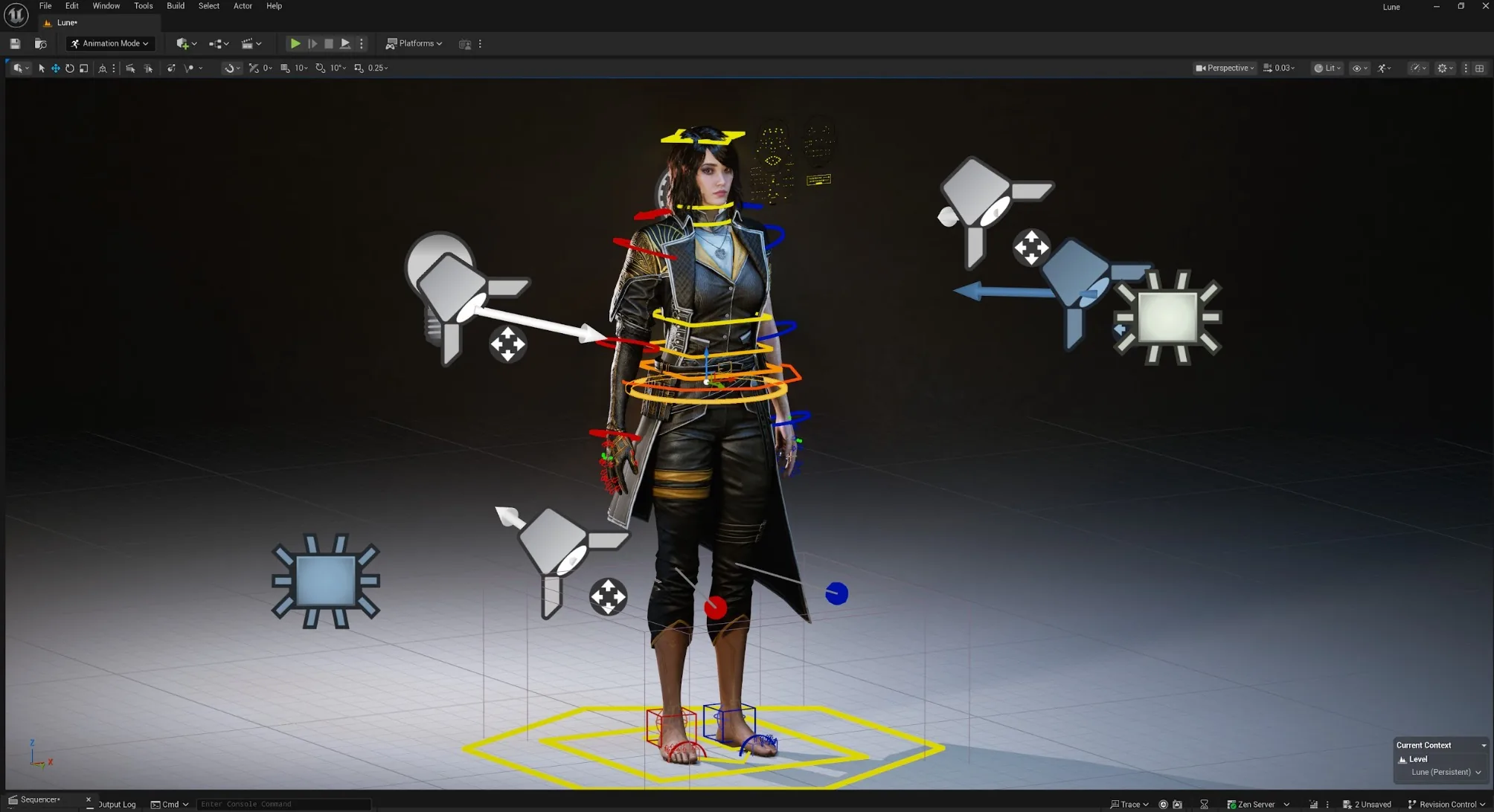This screenshot has height=812, width=1494.
Task: Toggle scale snapping
Action: tap(359, 68)
